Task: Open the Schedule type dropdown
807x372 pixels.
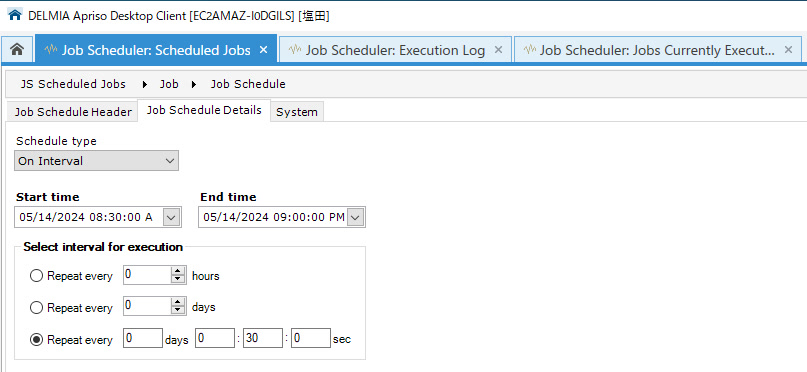Action: tap(96, 161)
